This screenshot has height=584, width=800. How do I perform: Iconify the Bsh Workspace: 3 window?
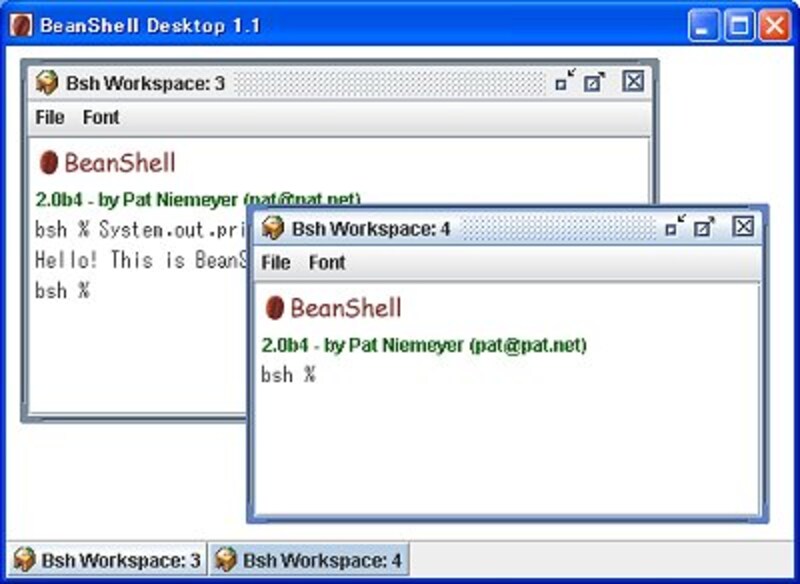click(565, 81)
